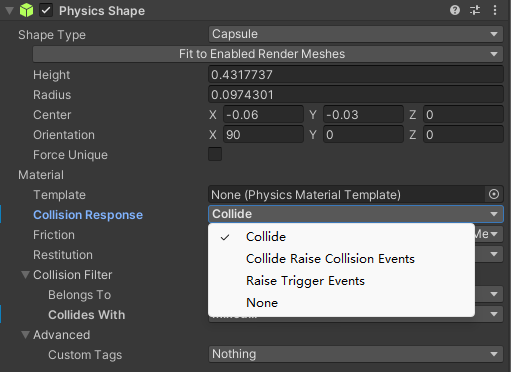The height and width of the screenshot is (372, 511).
Task: Open the Shape Type Capsule dropdown
Action: (356, 34)
